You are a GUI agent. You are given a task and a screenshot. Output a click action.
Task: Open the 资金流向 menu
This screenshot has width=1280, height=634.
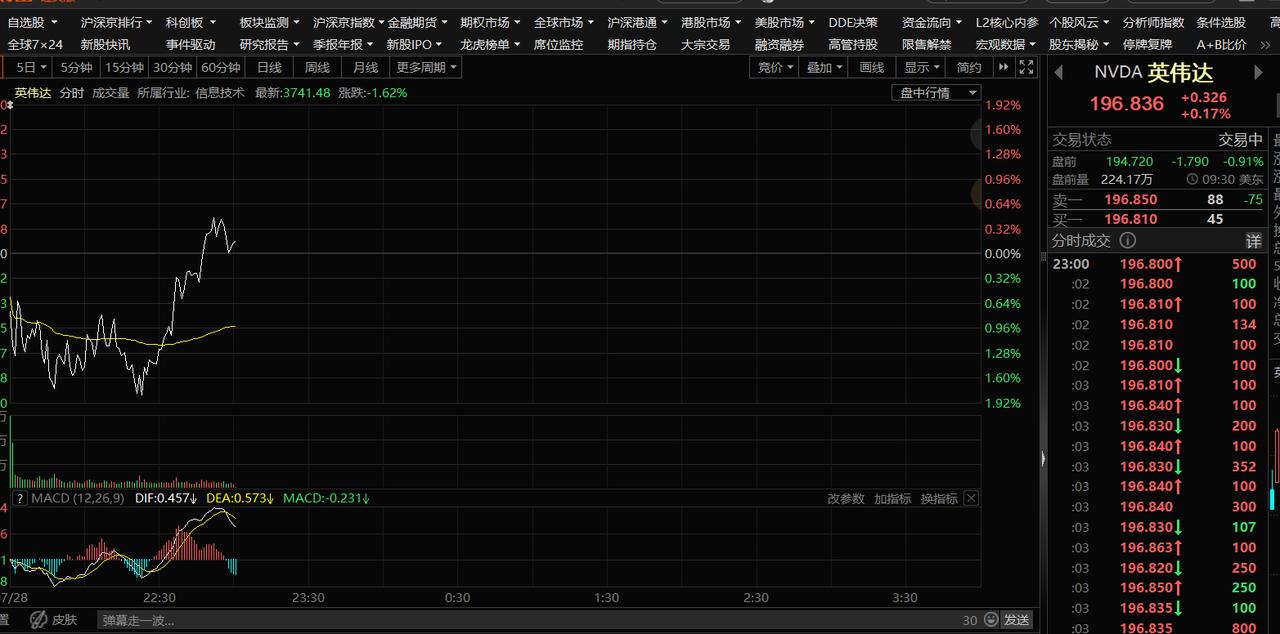point(932,22)
